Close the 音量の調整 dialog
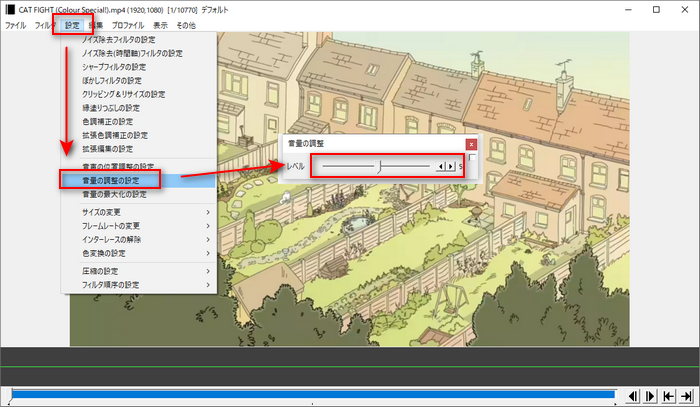The width and height of the screenshot is (700, 407). point(470,144)
